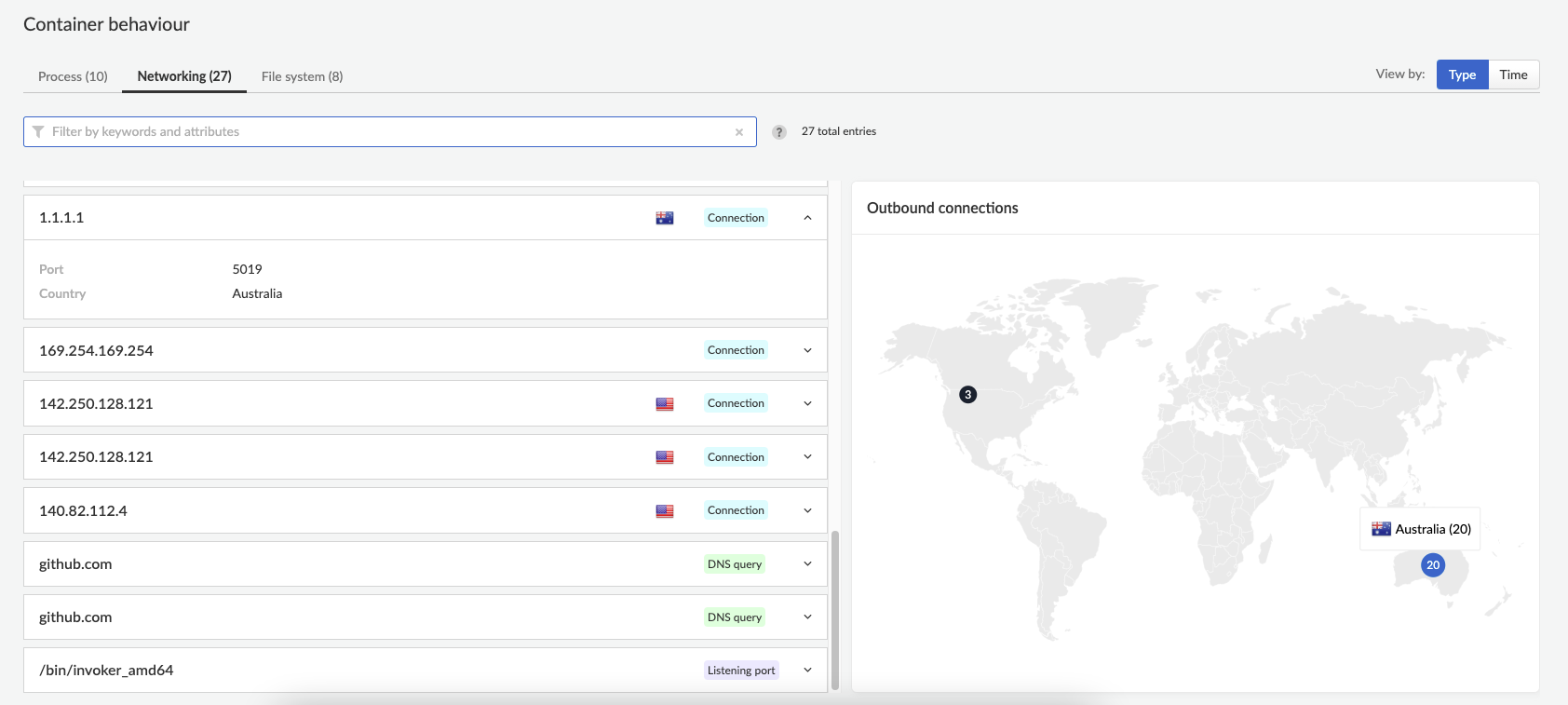Expand the /bin/invoker_amd64 listening port entry
The height and width of the screenshot is (705, 1568).
(x=807, y=671)
